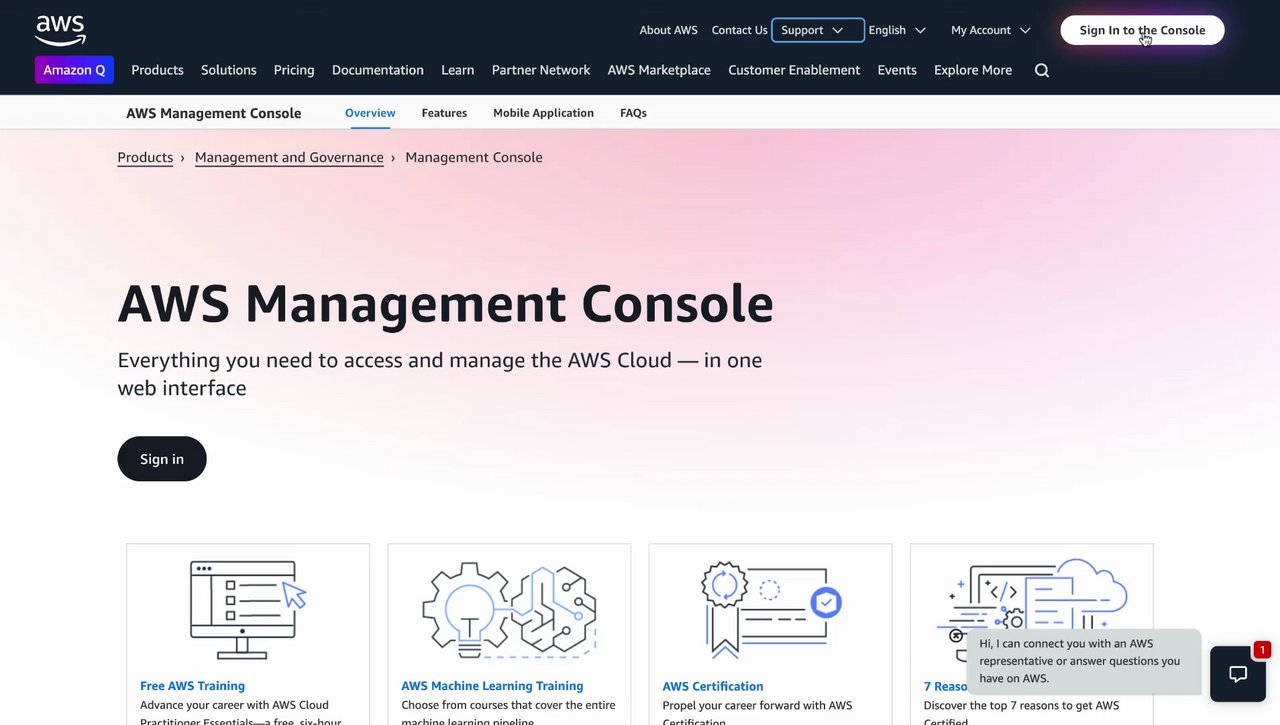Go to Products breadcrumb link
This screenshot has height=725, width=1280.
145,157
